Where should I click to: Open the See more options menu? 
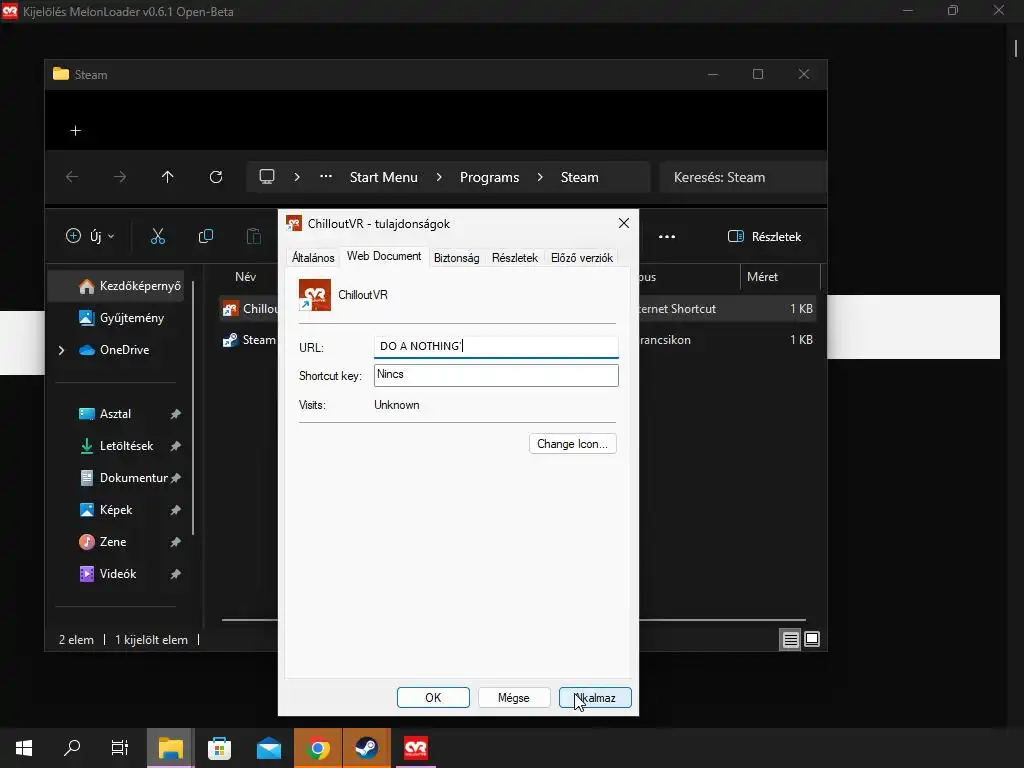(667, 236)
